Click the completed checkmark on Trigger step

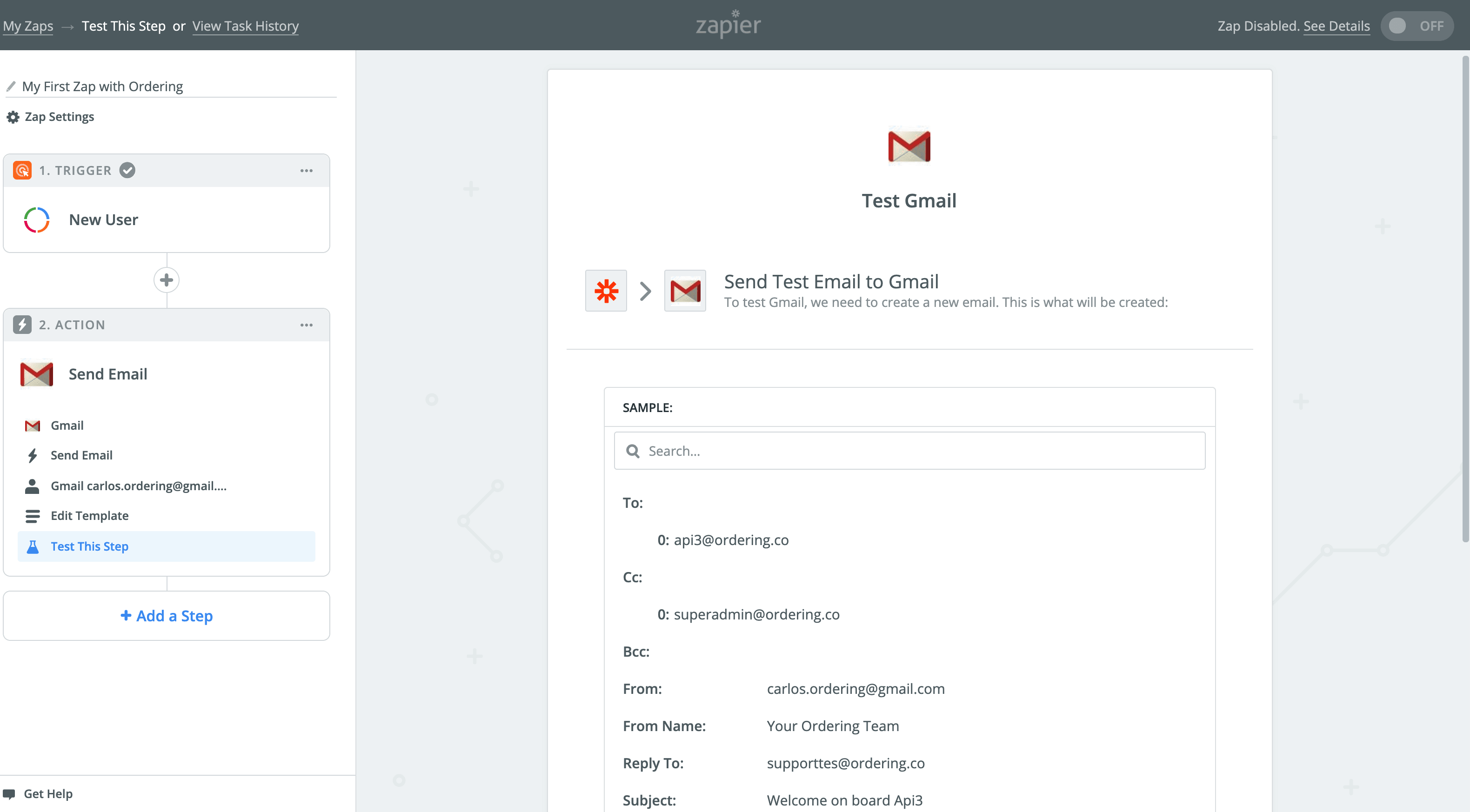[x=127, y=170]
